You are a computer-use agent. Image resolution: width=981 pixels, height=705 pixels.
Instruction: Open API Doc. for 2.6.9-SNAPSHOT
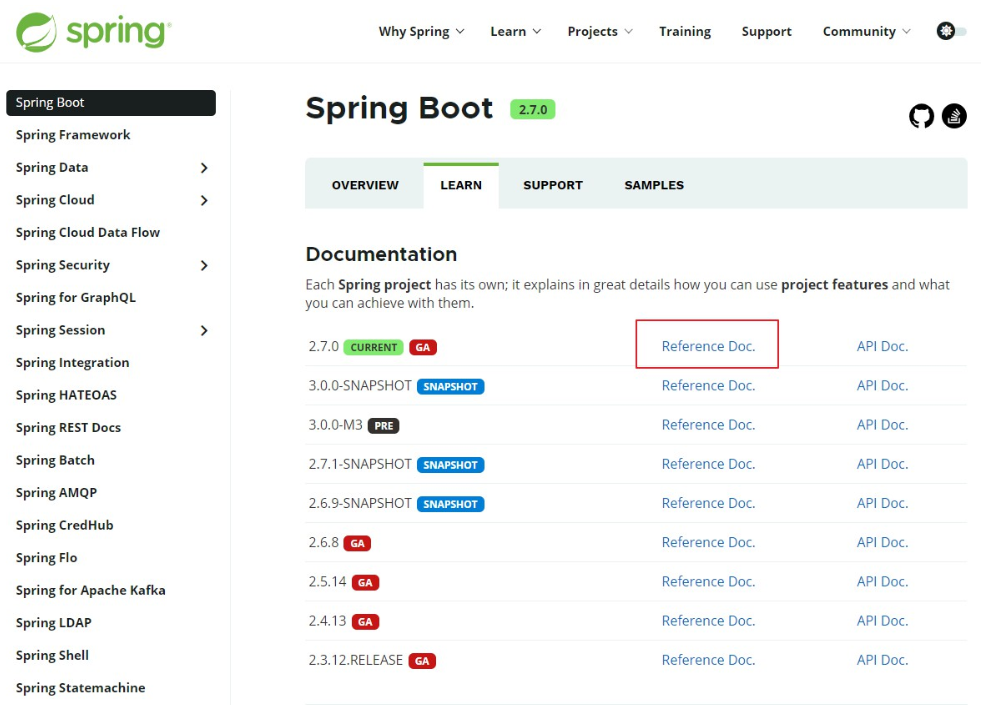pos(882,503)
